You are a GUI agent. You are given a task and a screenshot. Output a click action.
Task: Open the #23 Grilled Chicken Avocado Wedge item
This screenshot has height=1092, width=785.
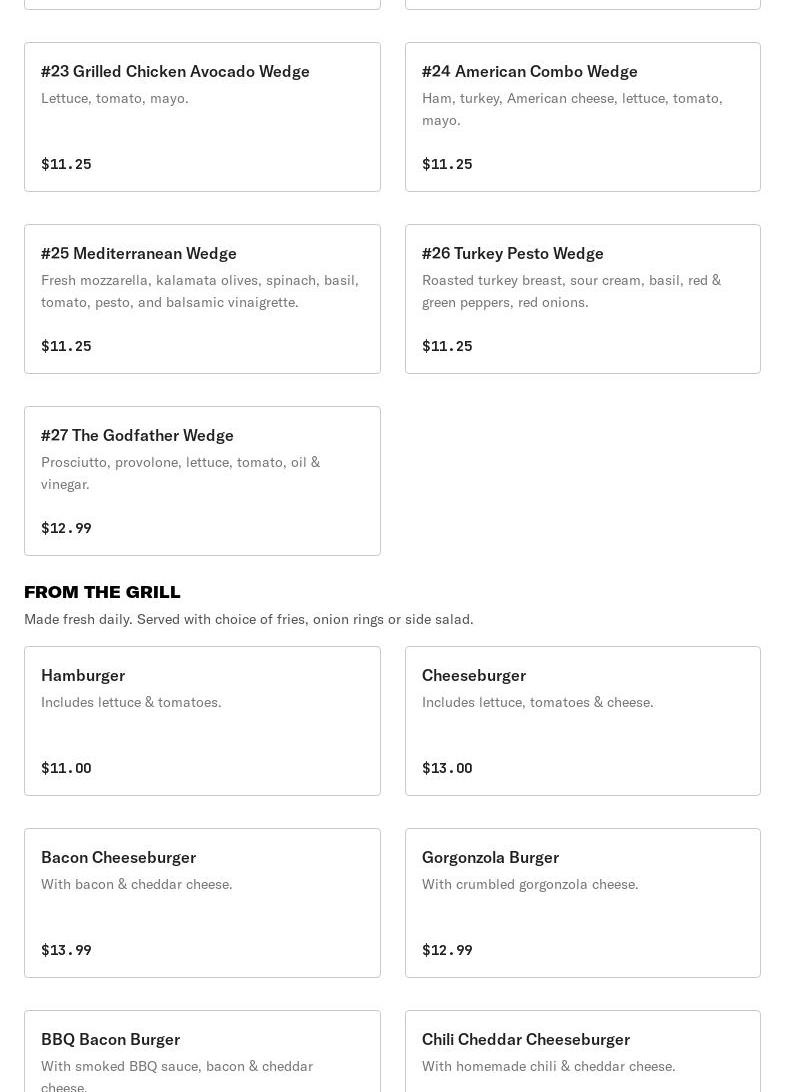(x=202, y=116)
